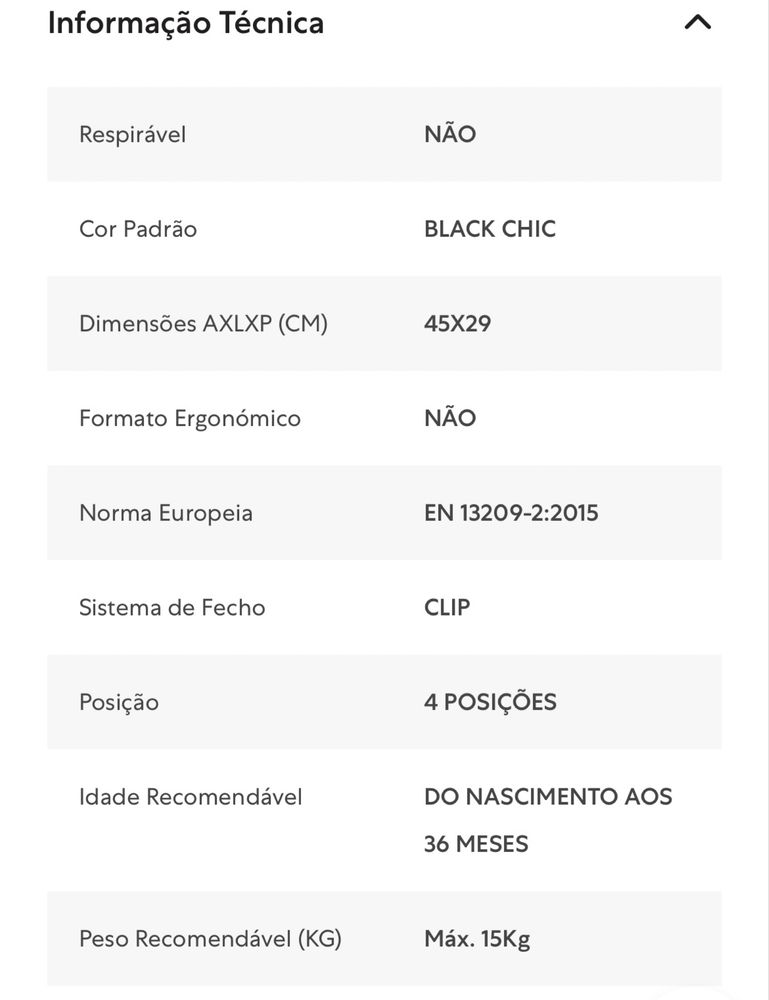The height and width of the screenshot is (1000, 769).
Task: Click the 4 POSIÇÕES value
Action: coord(490,702)
